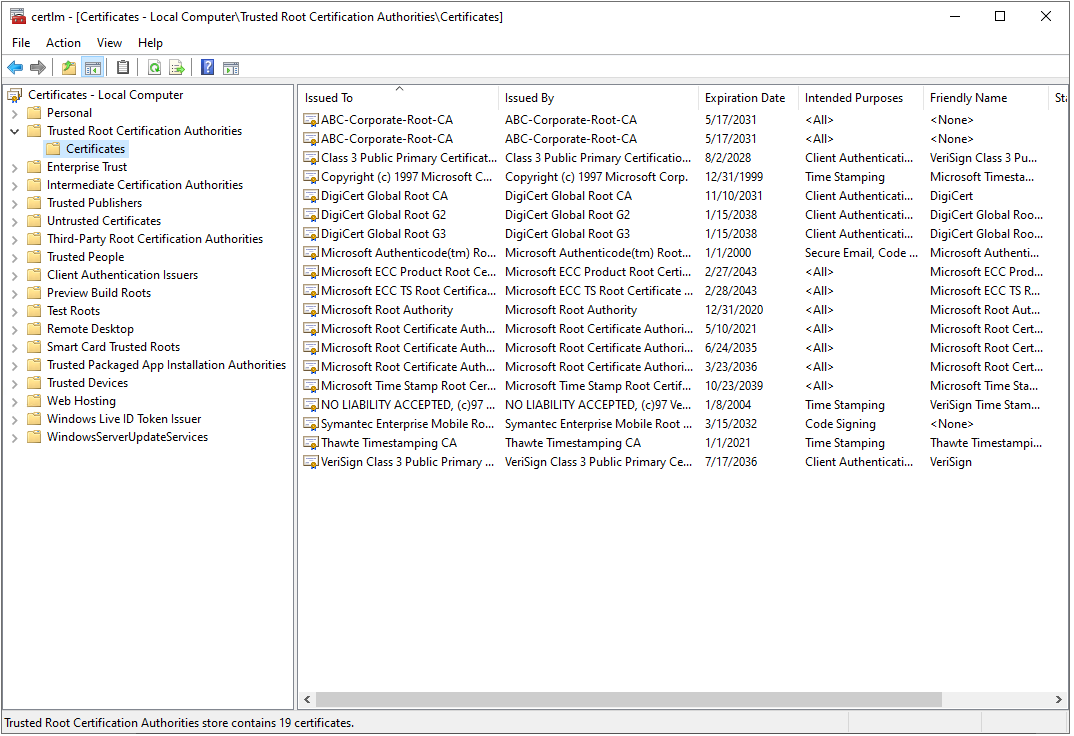Viewport: 1074px width, 736px height.
Task: Click the certlm icon in the title bar
Action: [17, 16]
